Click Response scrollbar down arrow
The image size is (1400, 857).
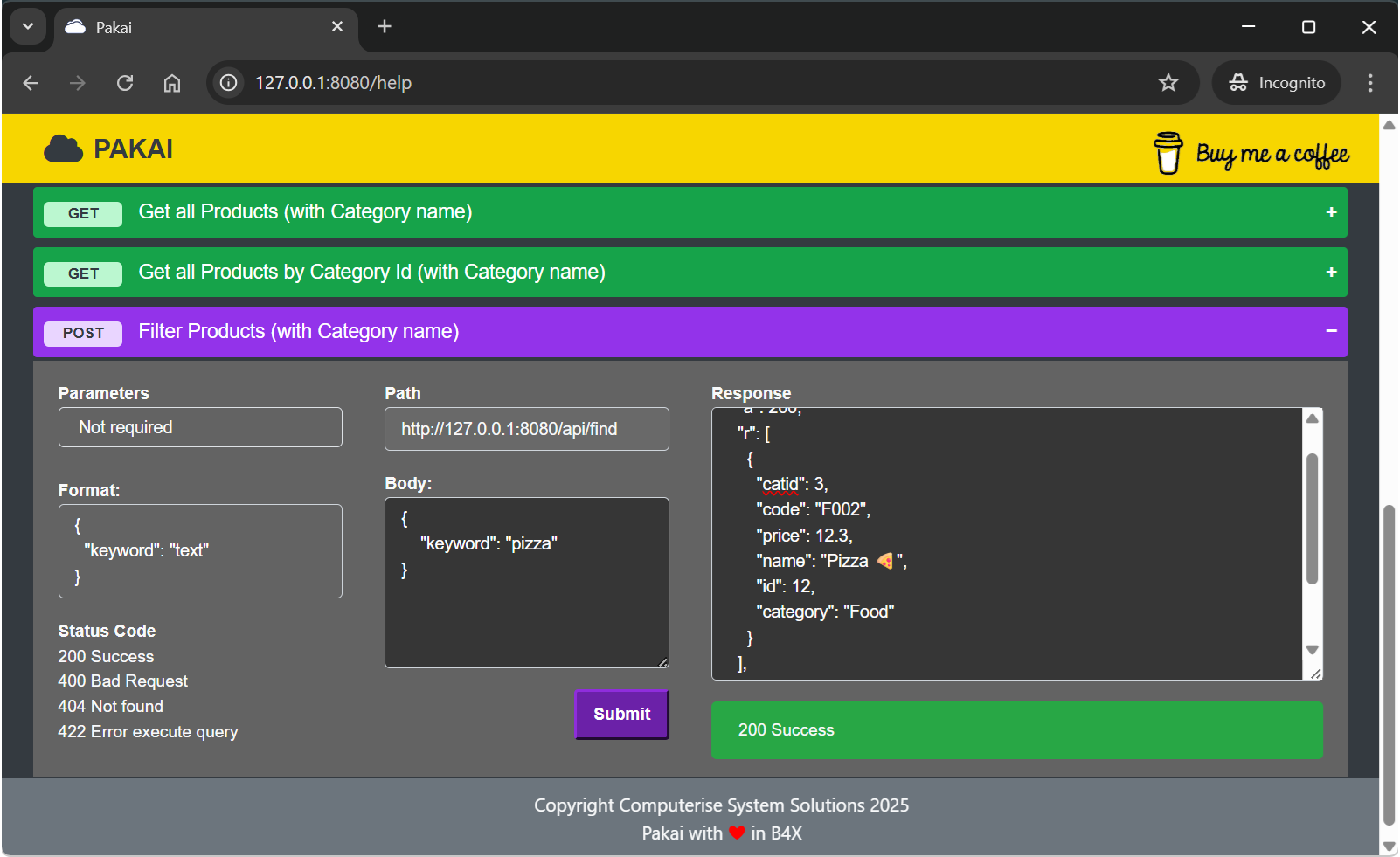click(1312, 650)
